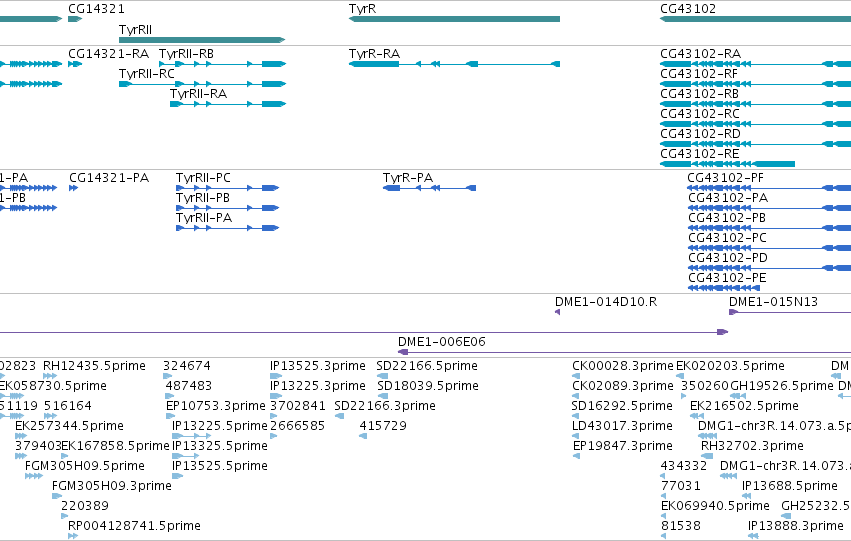
Task: Select the CG43102-PC protein label
Action: [727, 238]
